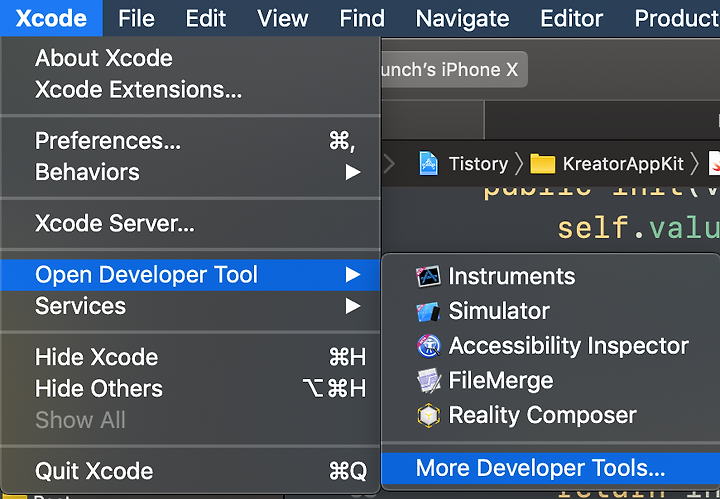Choose Quit Xcode
720x499 pixels.
(190, 471)
